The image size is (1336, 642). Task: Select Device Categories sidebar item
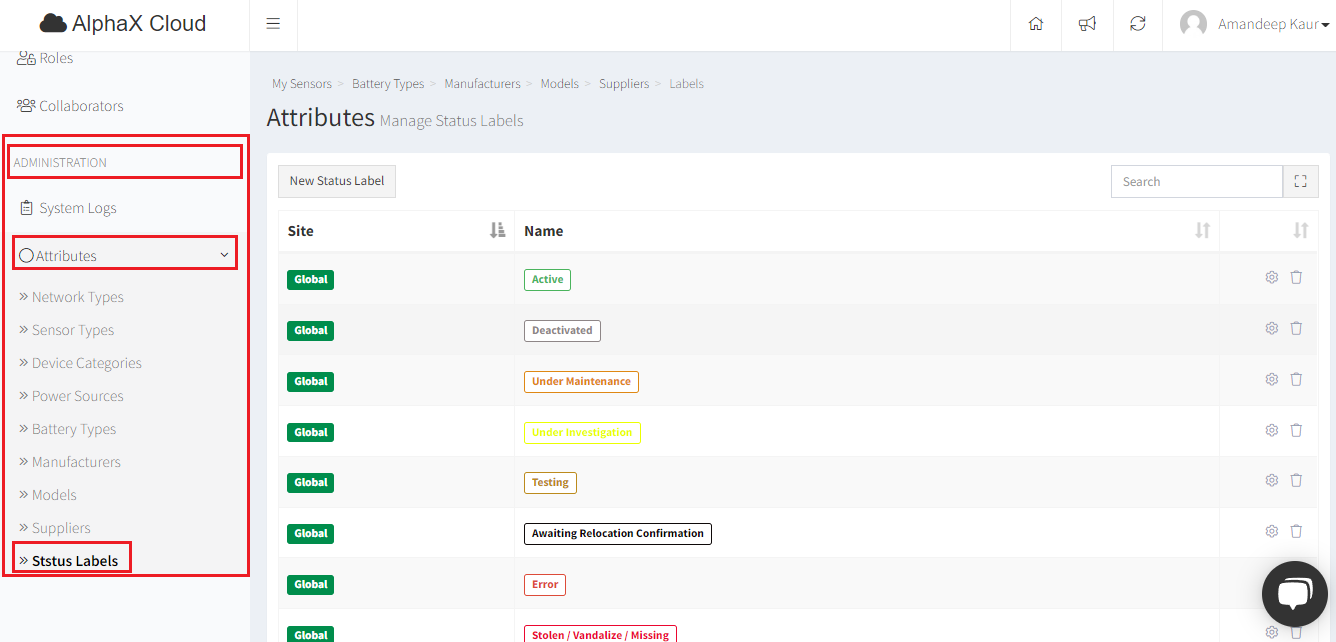pos(86,363)
